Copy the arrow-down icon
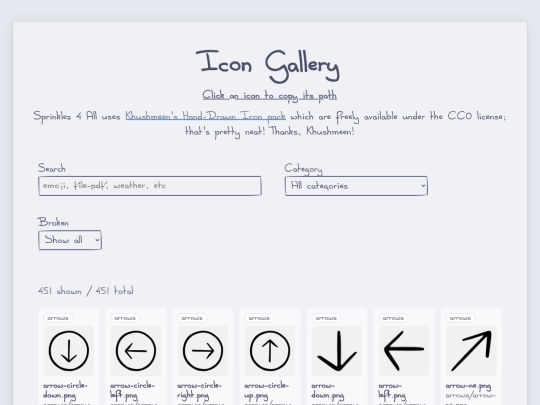 click(337, 351)
